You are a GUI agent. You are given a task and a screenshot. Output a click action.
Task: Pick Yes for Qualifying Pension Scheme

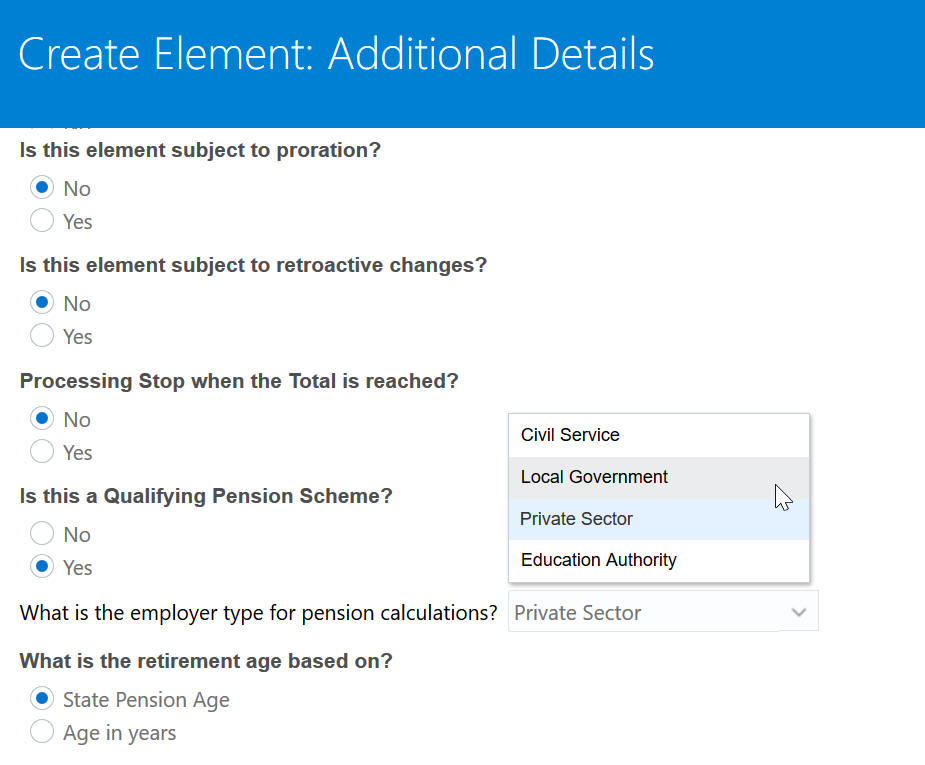point(42,567)
